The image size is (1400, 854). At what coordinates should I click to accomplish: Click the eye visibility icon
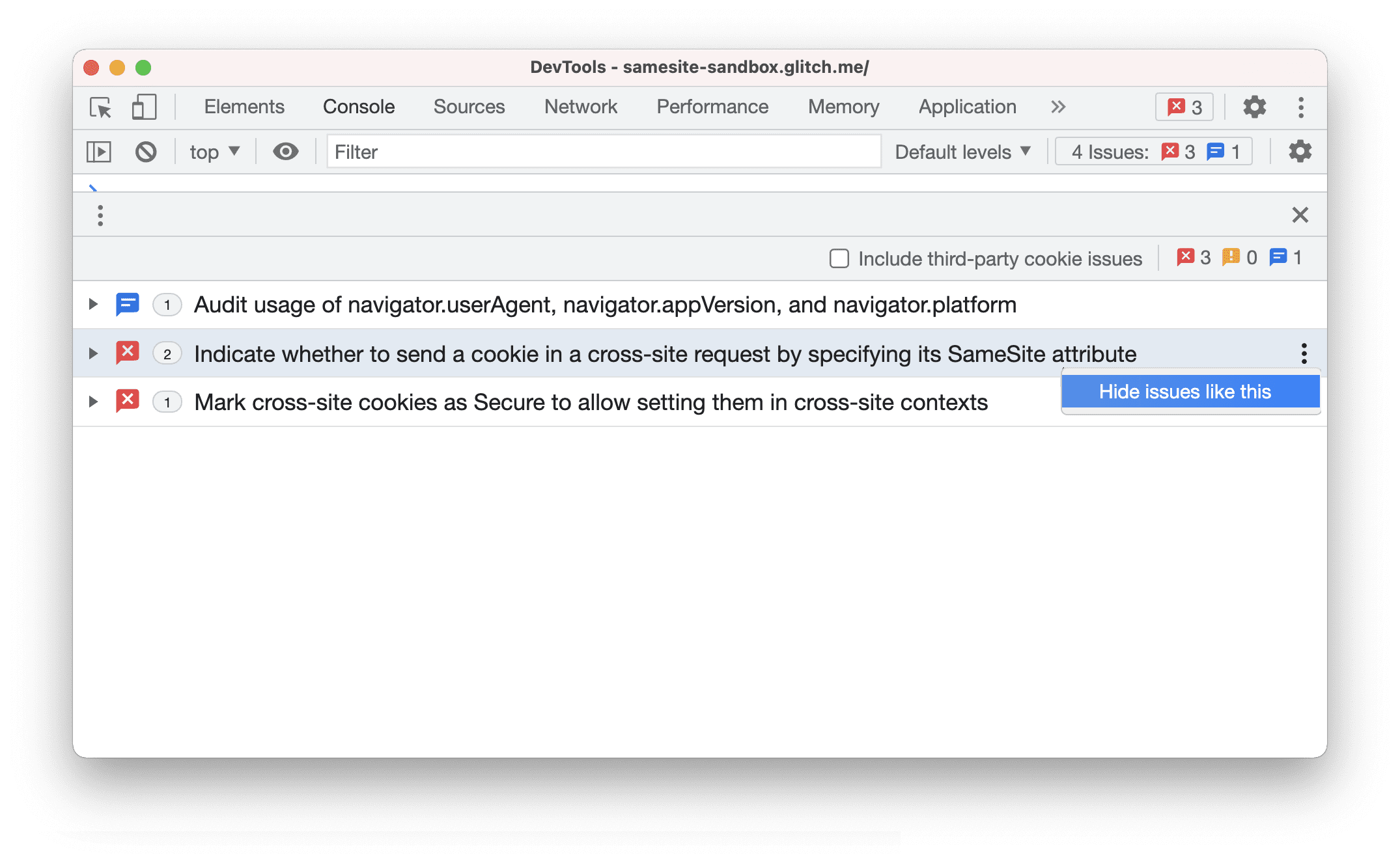(x=284, y=152)
